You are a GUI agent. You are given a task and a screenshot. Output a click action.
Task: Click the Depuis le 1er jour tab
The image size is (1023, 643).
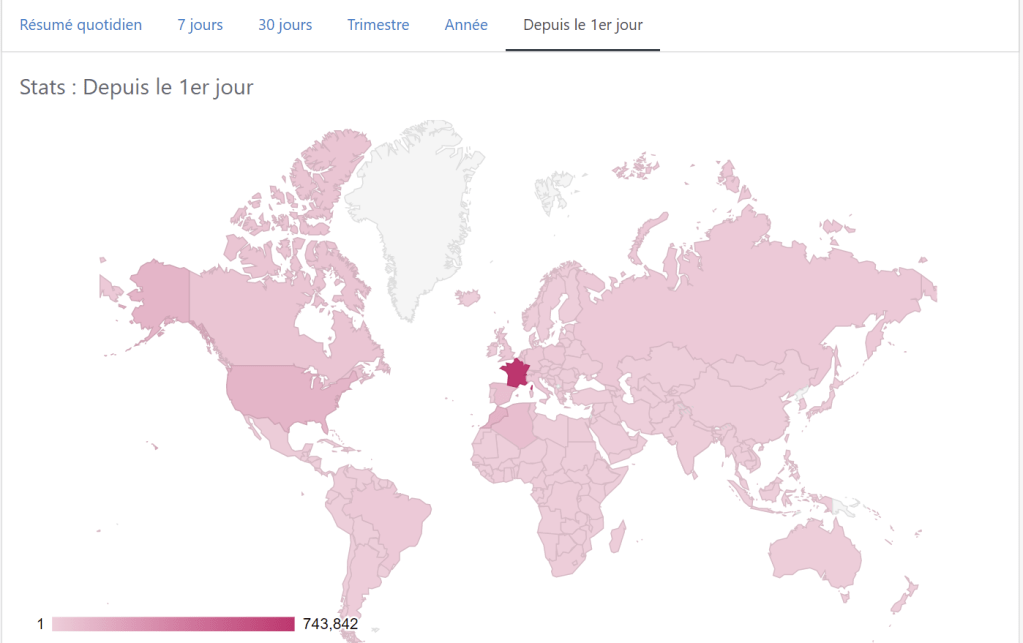[582, 25]
